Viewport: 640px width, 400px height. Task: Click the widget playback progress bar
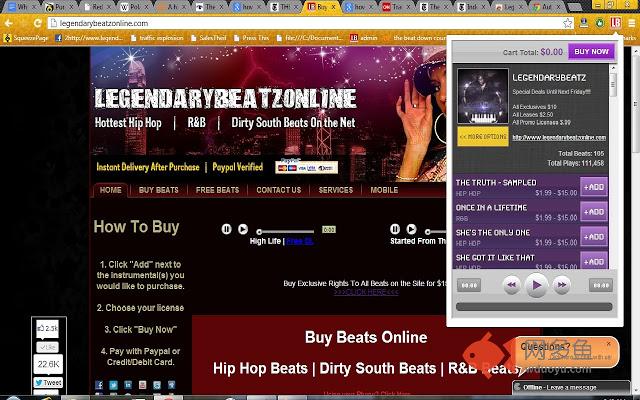(534, 307)
